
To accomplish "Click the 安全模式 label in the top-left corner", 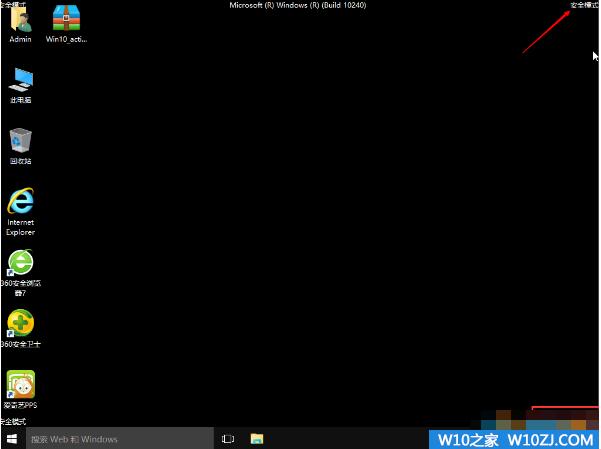I will click(x=12, y=5).
